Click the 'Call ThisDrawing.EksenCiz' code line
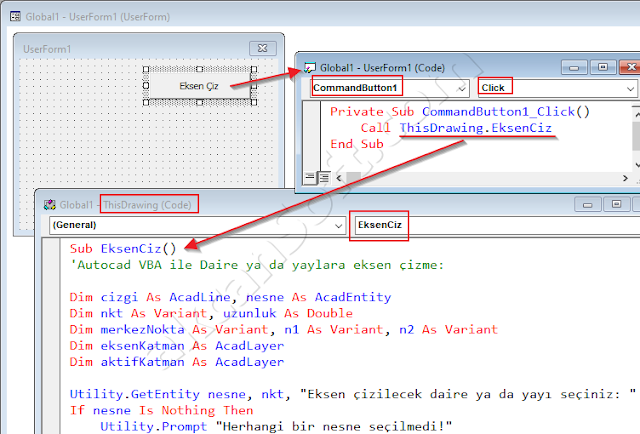The image size is (640, 434). (x=456, y=128)
